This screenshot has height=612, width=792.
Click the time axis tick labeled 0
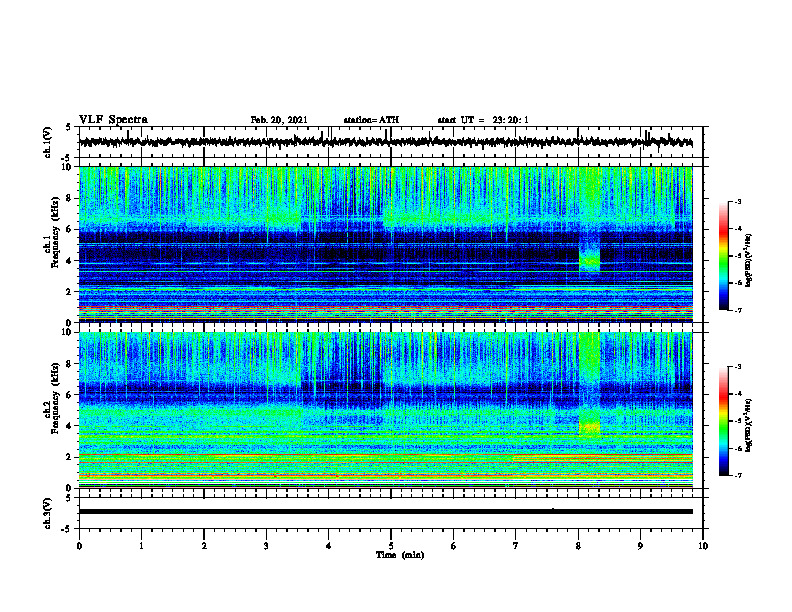pos(79,546)
